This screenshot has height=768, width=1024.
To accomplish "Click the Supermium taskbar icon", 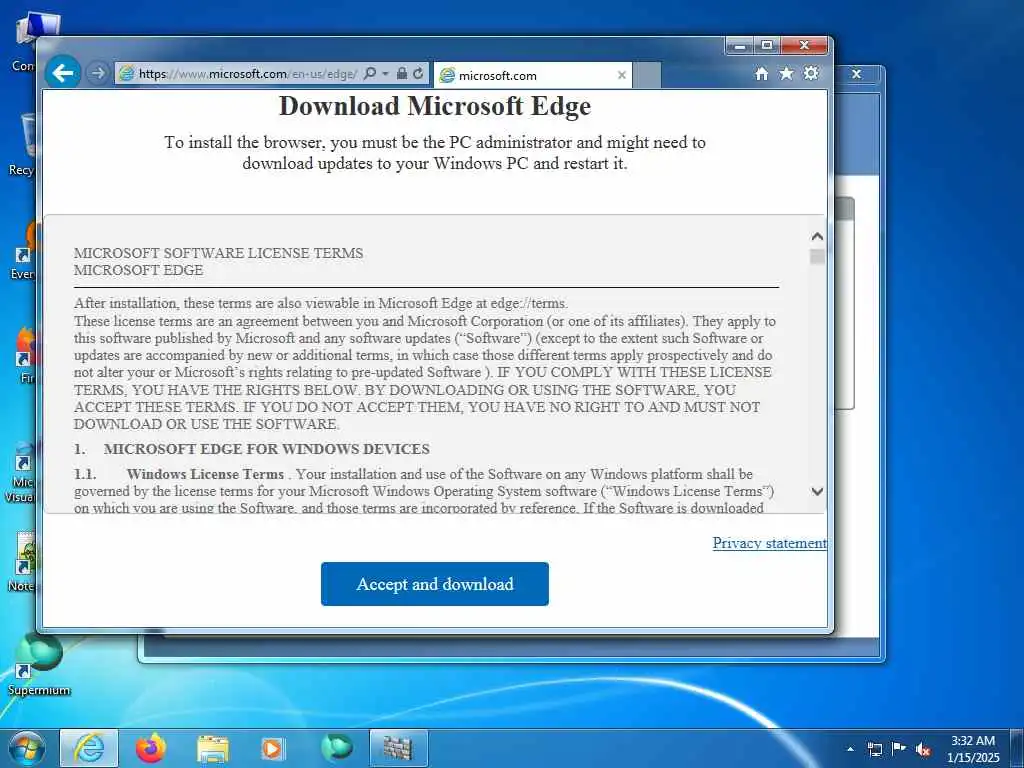I will (x=337, y=748).
